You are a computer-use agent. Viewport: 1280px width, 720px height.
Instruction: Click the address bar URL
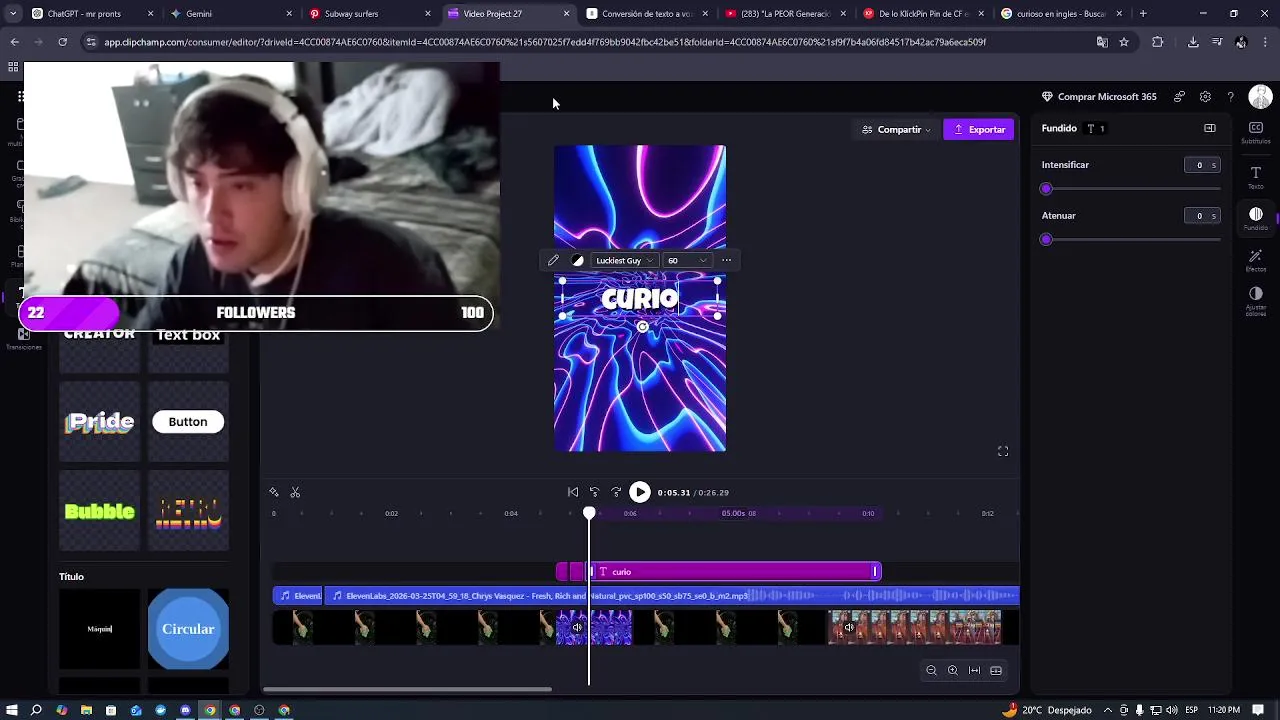[x=545, y=42]
